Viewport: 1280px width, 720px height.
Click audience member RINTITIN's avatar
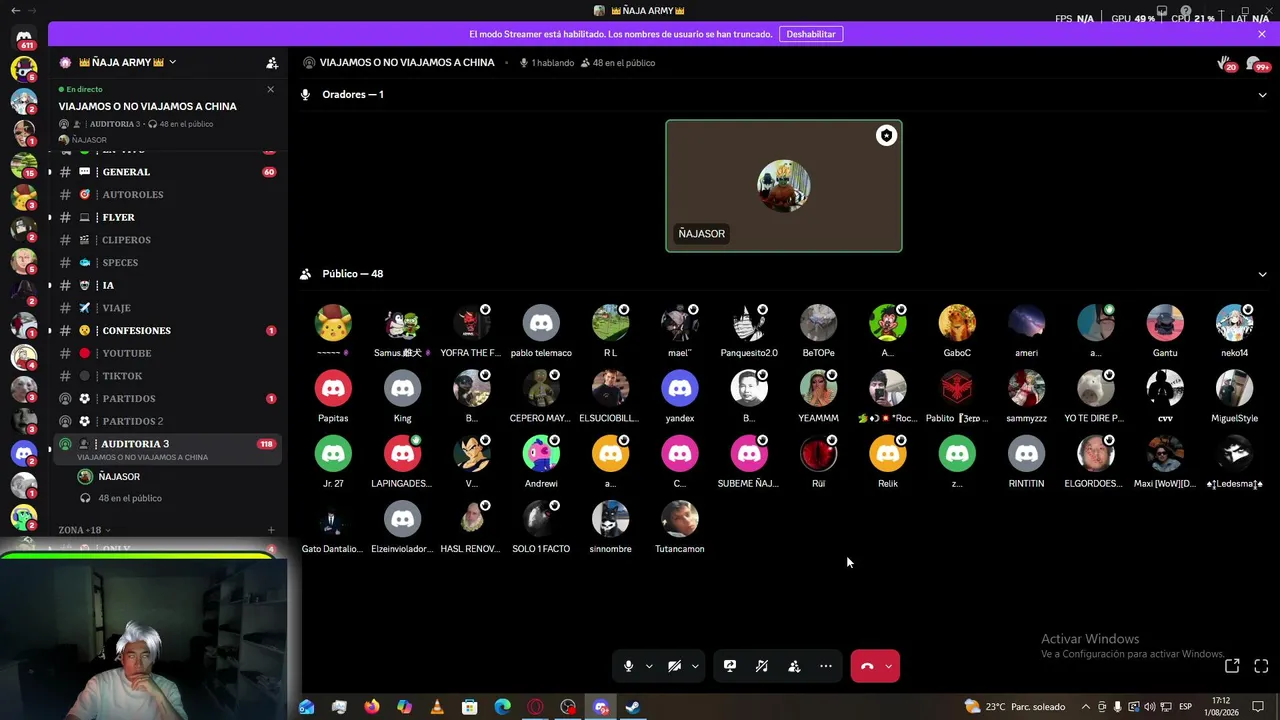(x=1026, y=453)
